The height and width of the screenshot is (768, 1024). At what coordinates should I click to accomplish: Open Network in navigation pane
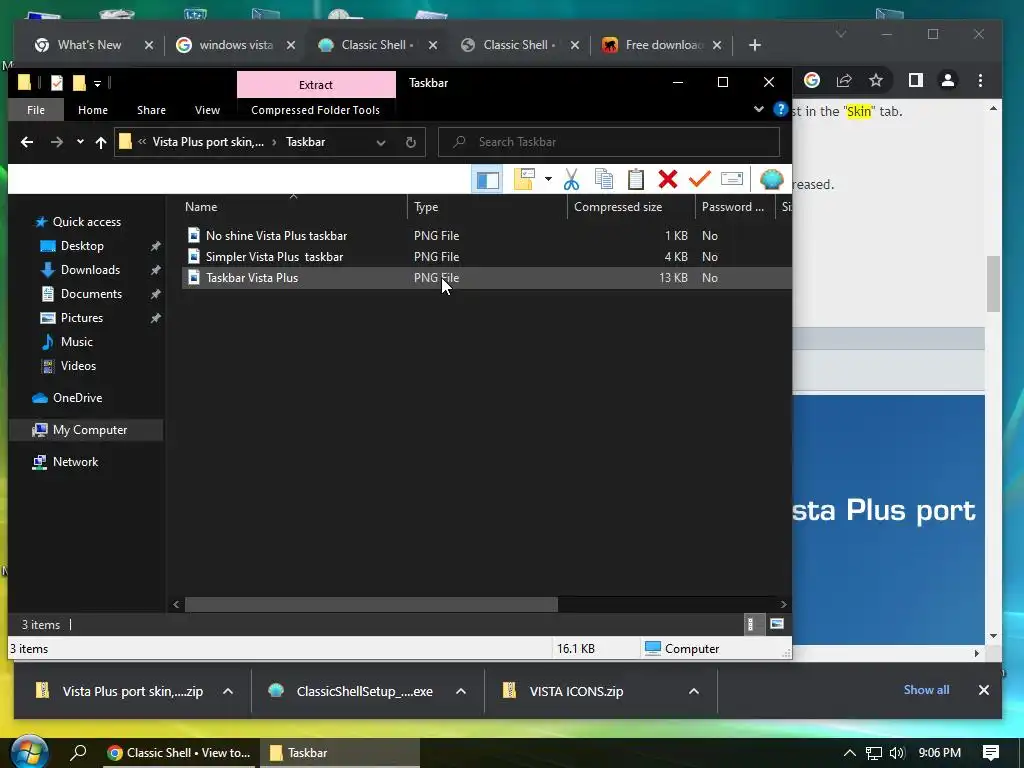click(x=75, y=462)
